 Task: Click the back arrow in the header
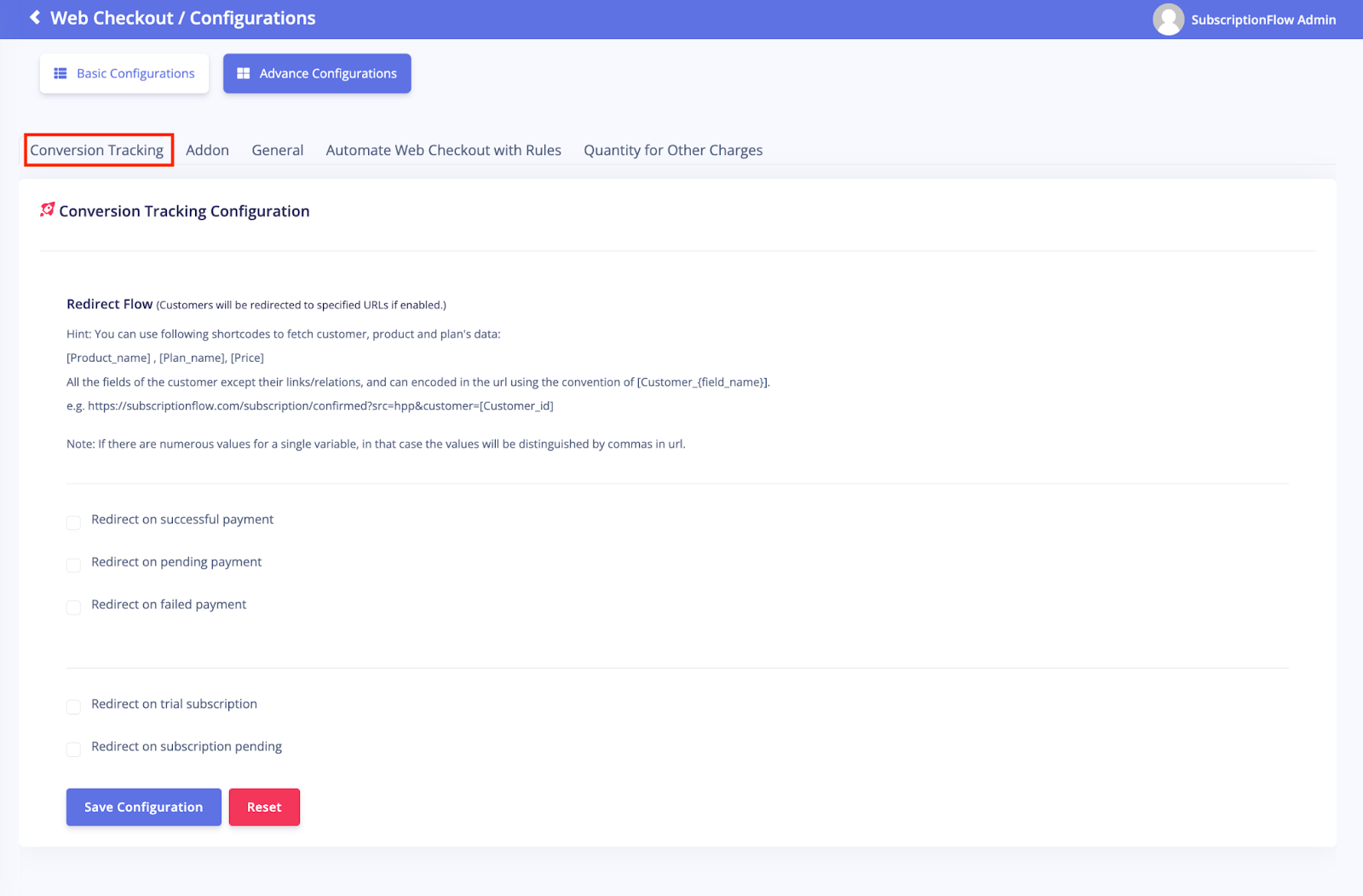(34, 17)
